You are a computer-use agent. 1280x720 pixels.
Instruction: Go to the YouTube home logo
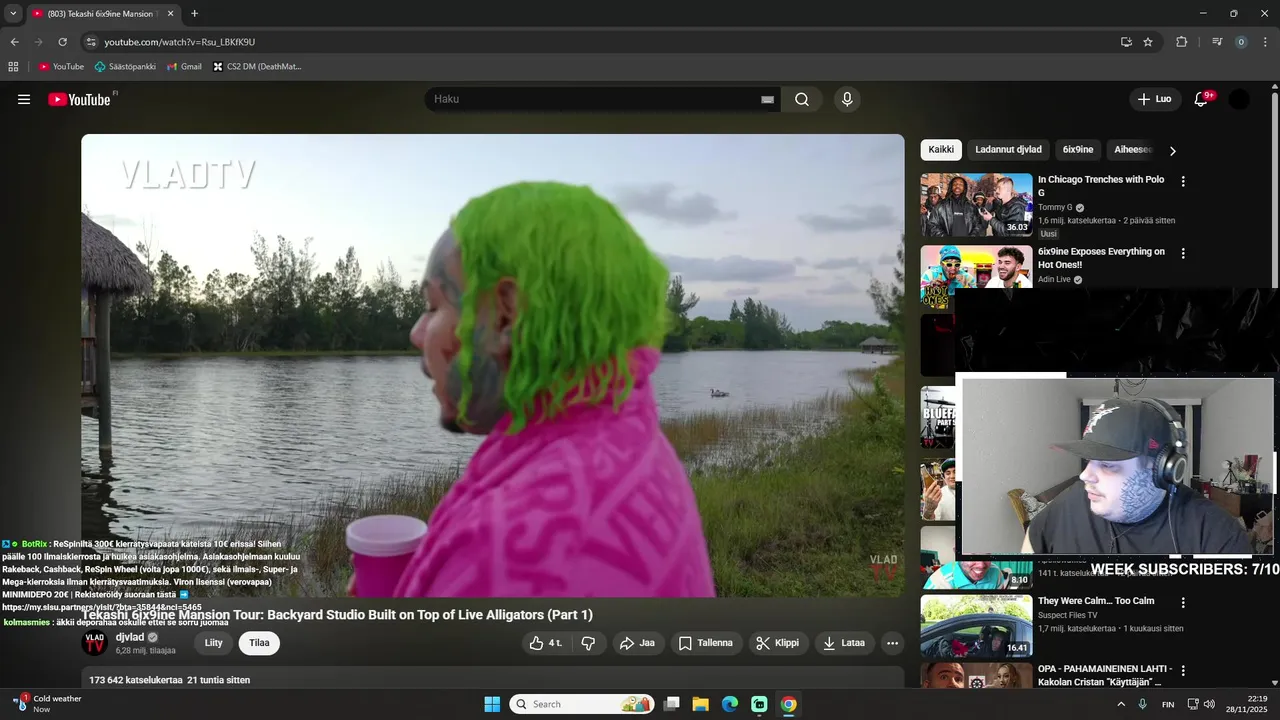click(x=79, y=99)
